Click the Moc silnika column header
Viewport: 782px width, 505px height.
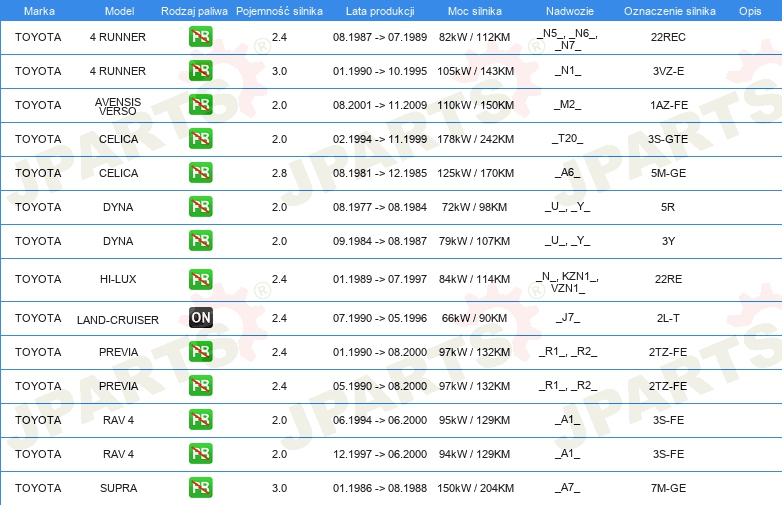point(475,11)
